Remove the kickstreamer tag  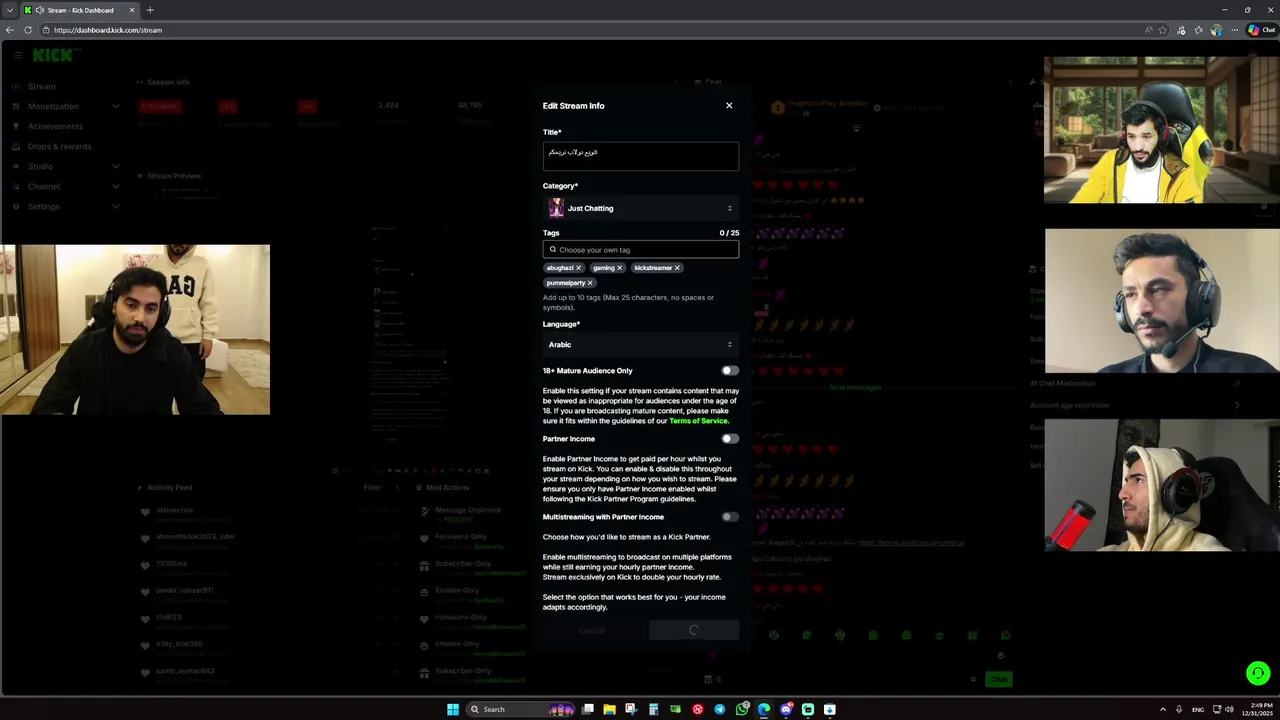click(x=677, y=268)
